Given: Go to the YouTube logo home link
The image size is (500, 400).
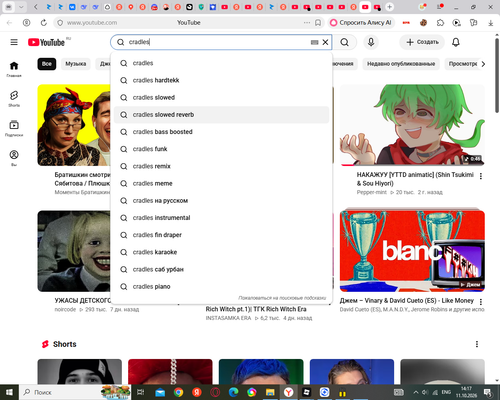Looking at the screenshot, I should (46, 42).
